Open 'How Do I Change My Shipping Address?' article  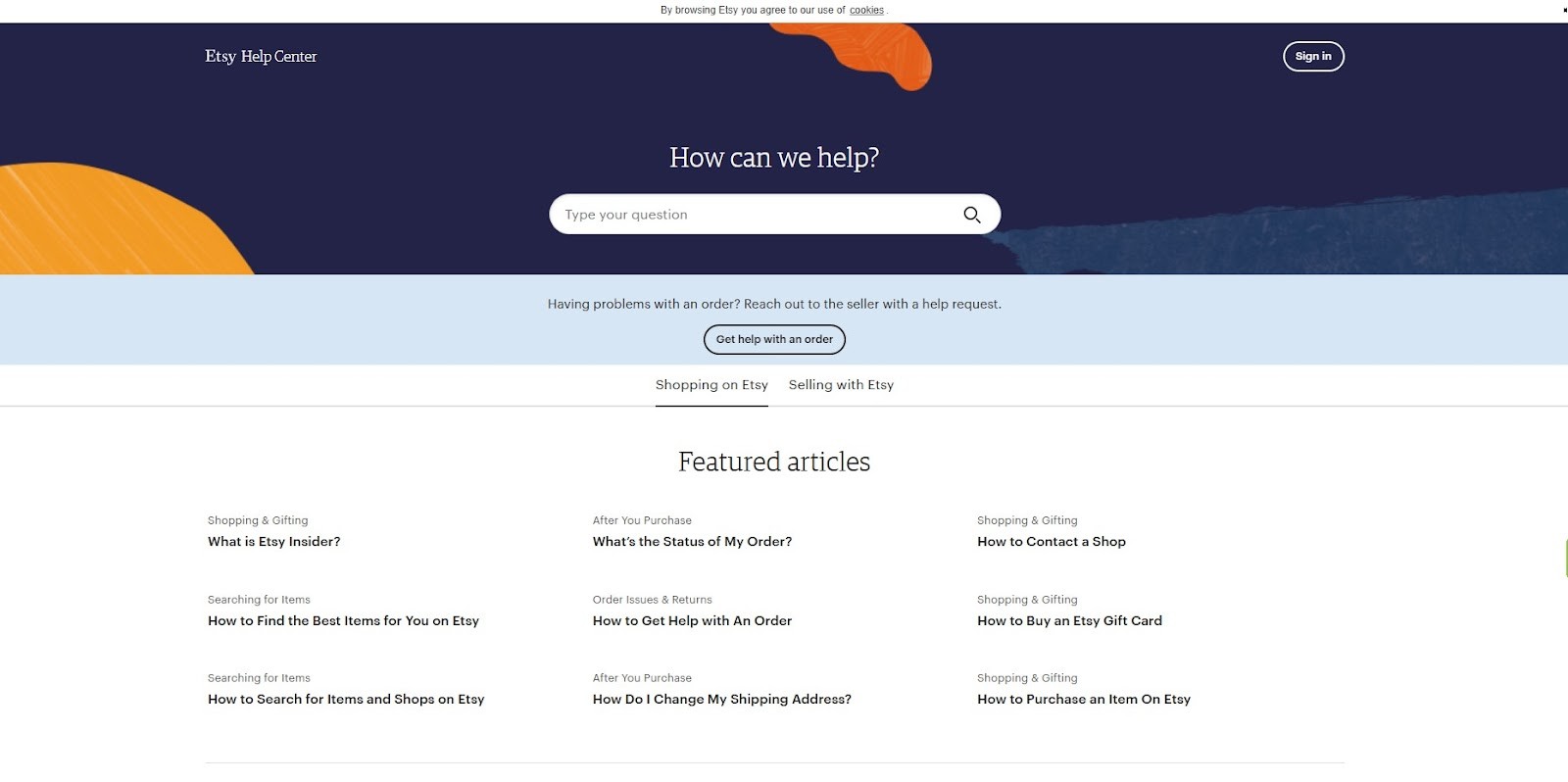722,699
